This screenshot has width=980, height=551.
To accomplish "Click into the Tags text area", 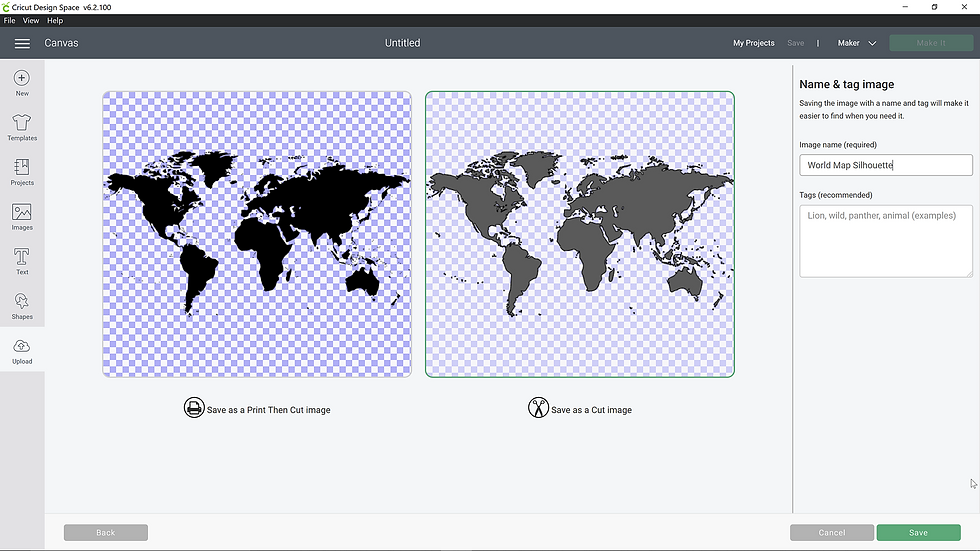I will (x=886, y=241).
